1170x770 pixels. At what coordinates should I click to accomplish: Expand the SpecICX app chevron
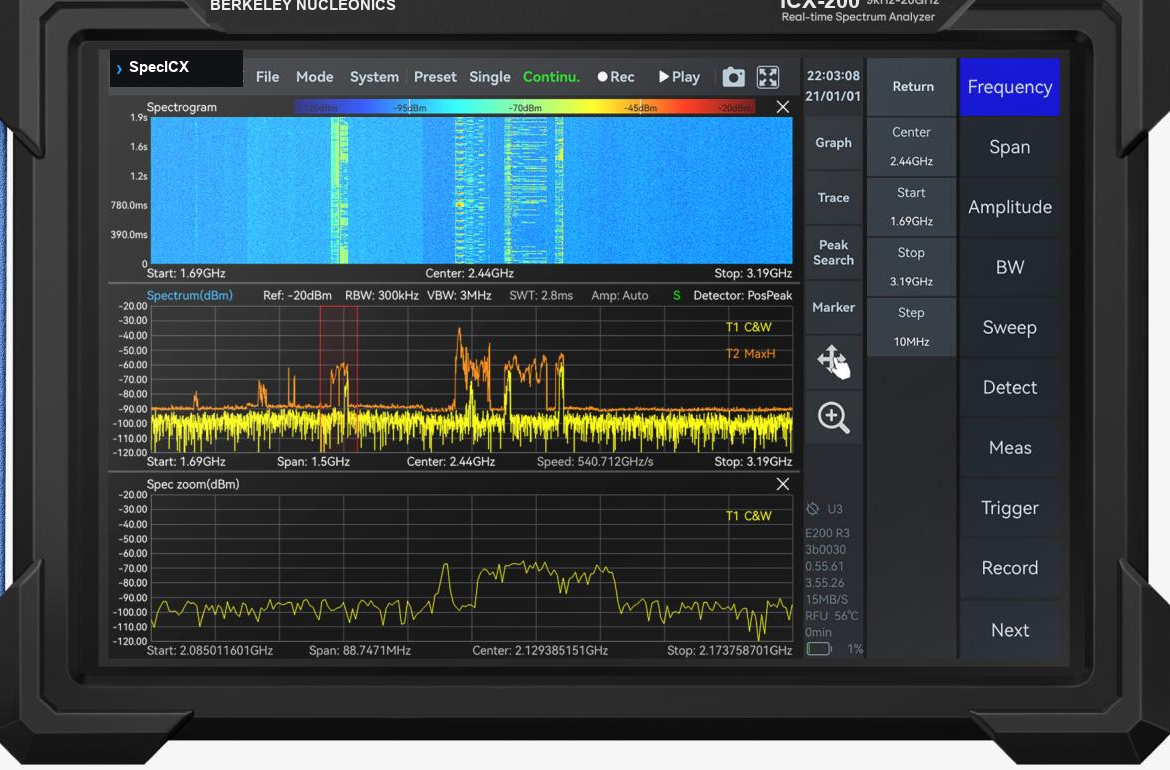[x=119, y=69]
